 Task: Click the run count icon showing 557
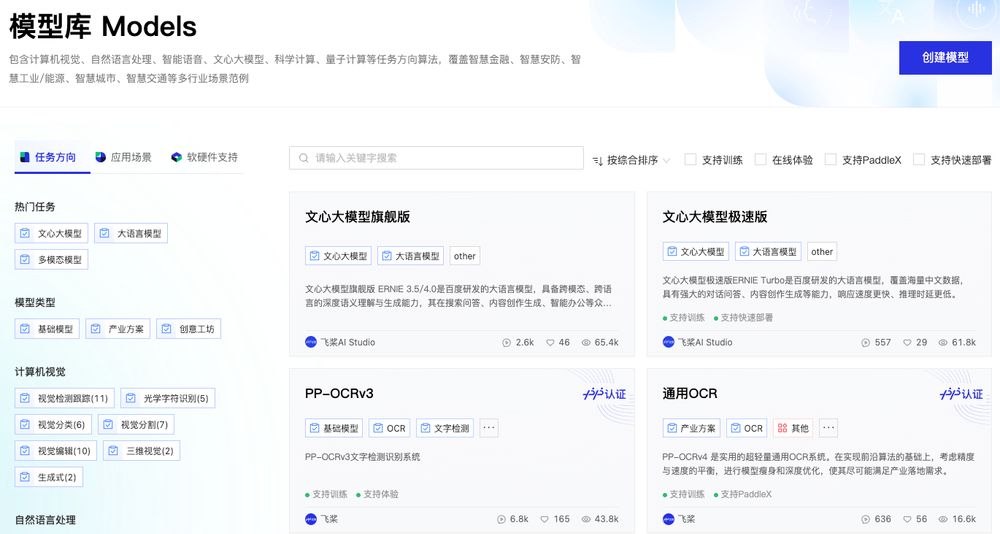click(865, 343)
